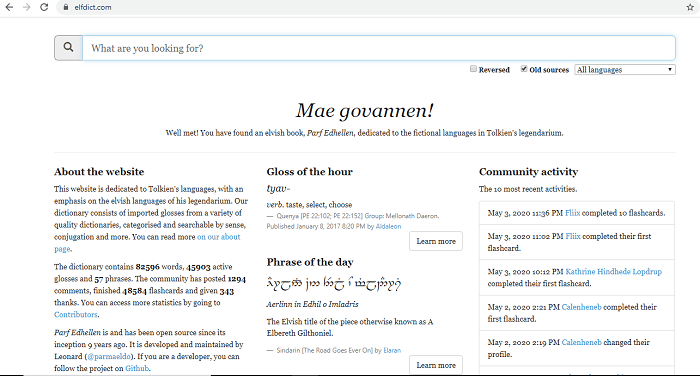Open the Contributors link
700x376 pixels.
(76, 314)
